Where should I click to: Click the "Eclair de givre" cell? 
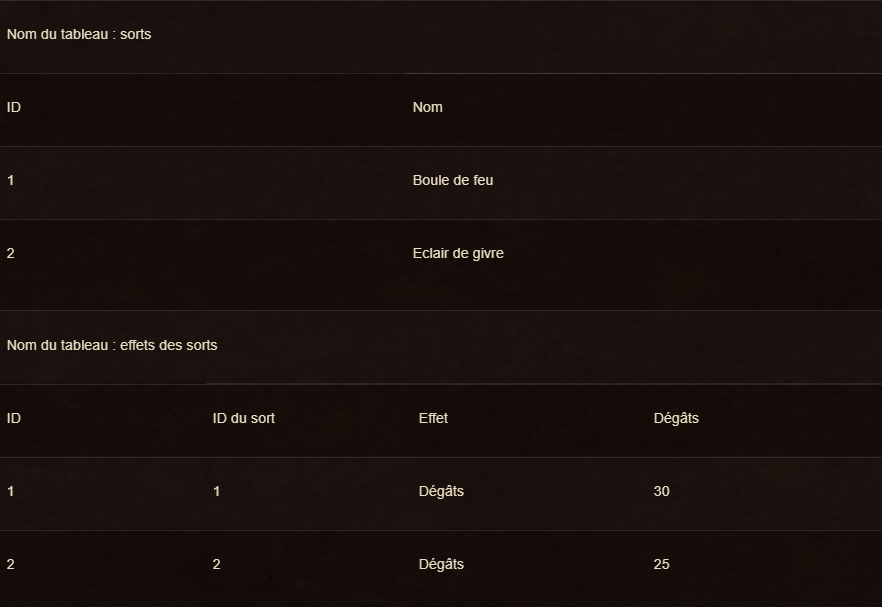pos(458,253)
